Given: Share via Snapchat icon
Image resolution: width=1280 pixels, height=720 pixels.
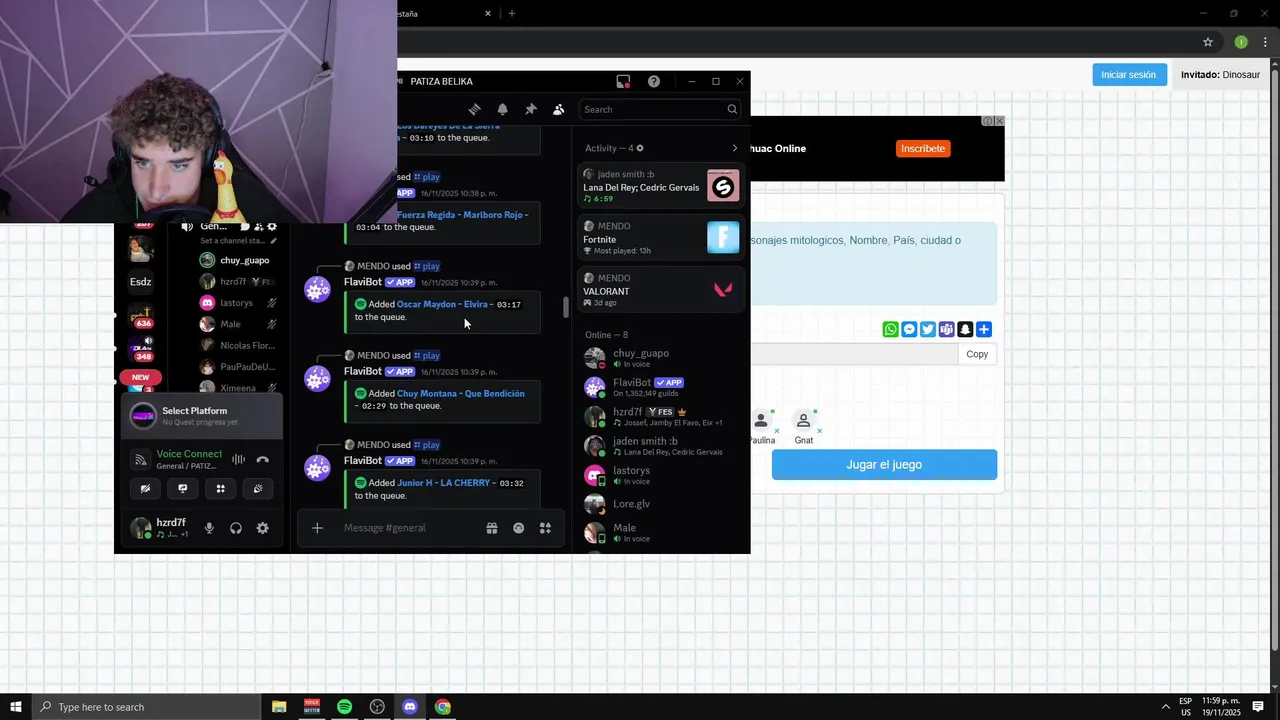Looking at the screenshot, I should point(965,329).
